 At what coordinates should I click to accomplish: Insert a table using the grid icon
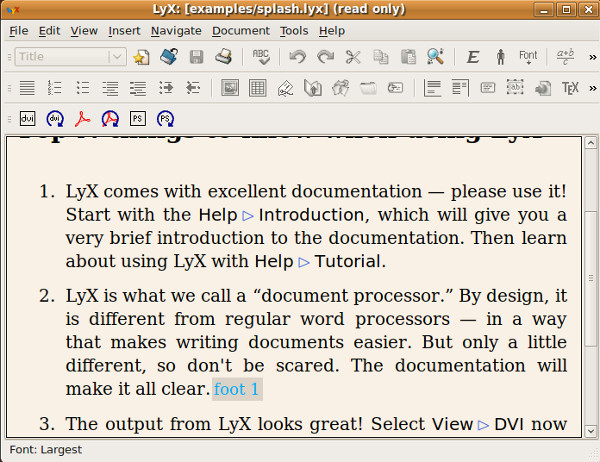coord(258,88)
